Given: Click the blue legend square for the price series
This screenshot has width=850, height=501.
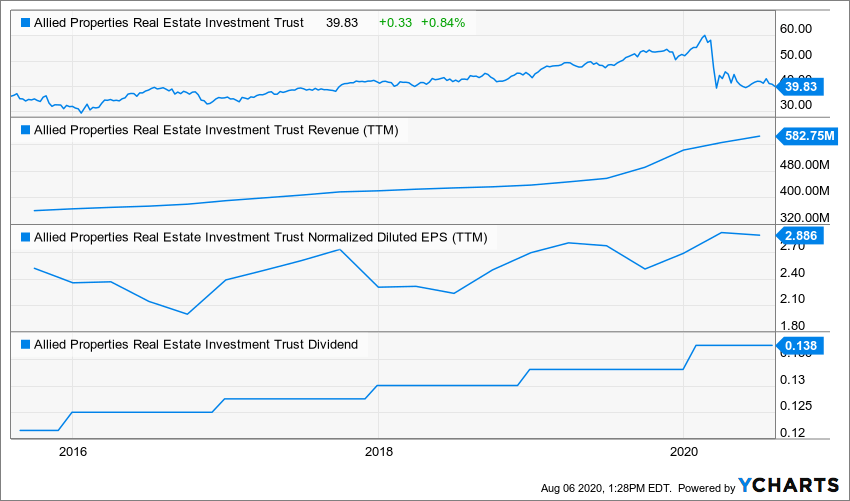Looking at the screenshot, I should (25, 23).
